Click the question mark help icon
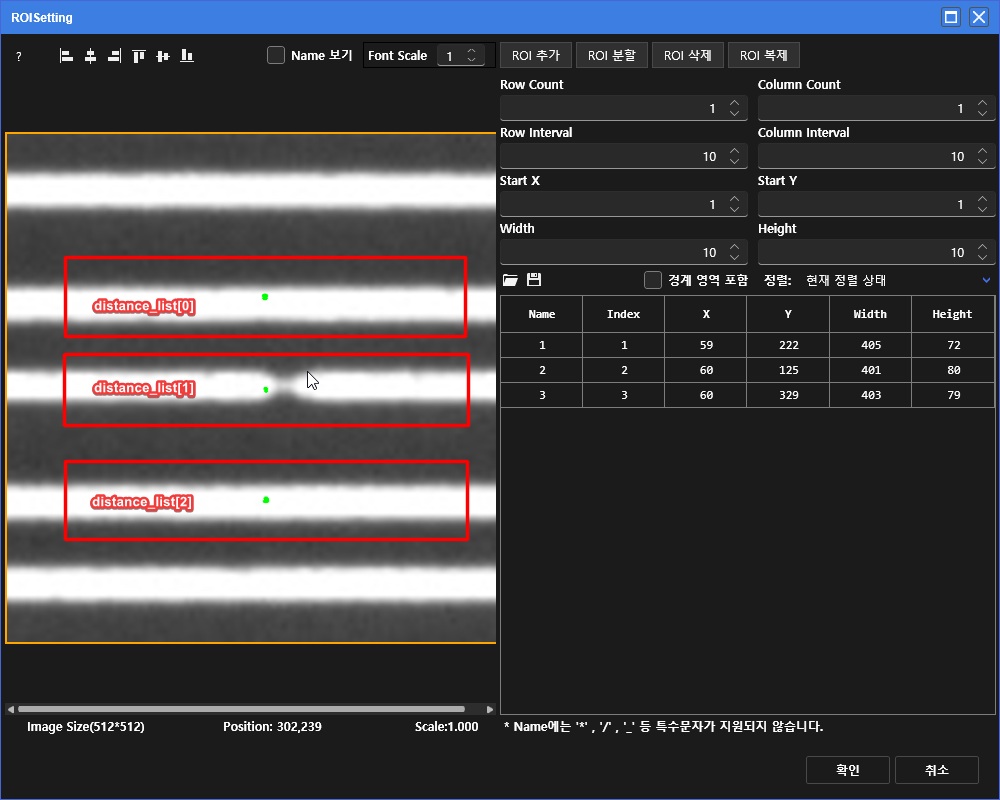This screenshot has width=1000, height=800. (x=18, y=57)
